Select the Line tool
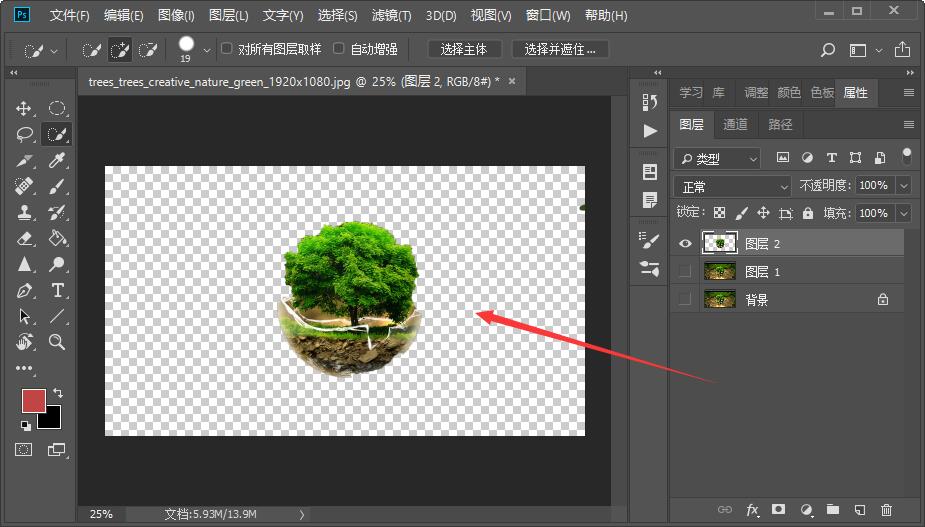The height and width of the screenshot is (527, 925). (x=57, y=316)
